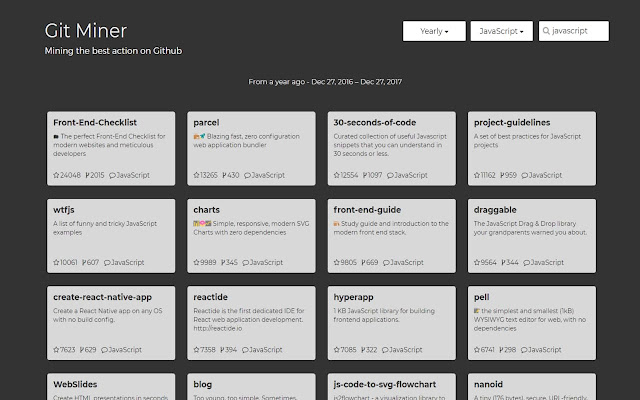Click language bubble icon on pell card
640x400 pixels.
click(x=524, y=350)
